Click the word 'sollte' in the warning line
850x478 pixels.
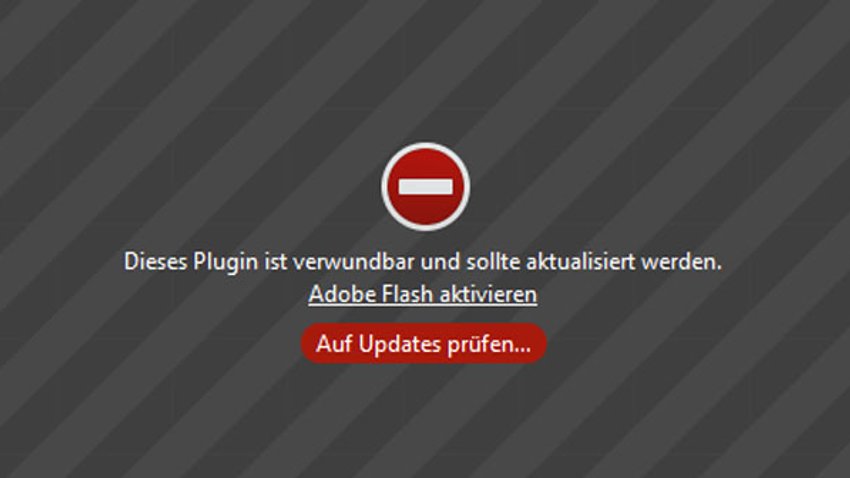click(493, 262)
